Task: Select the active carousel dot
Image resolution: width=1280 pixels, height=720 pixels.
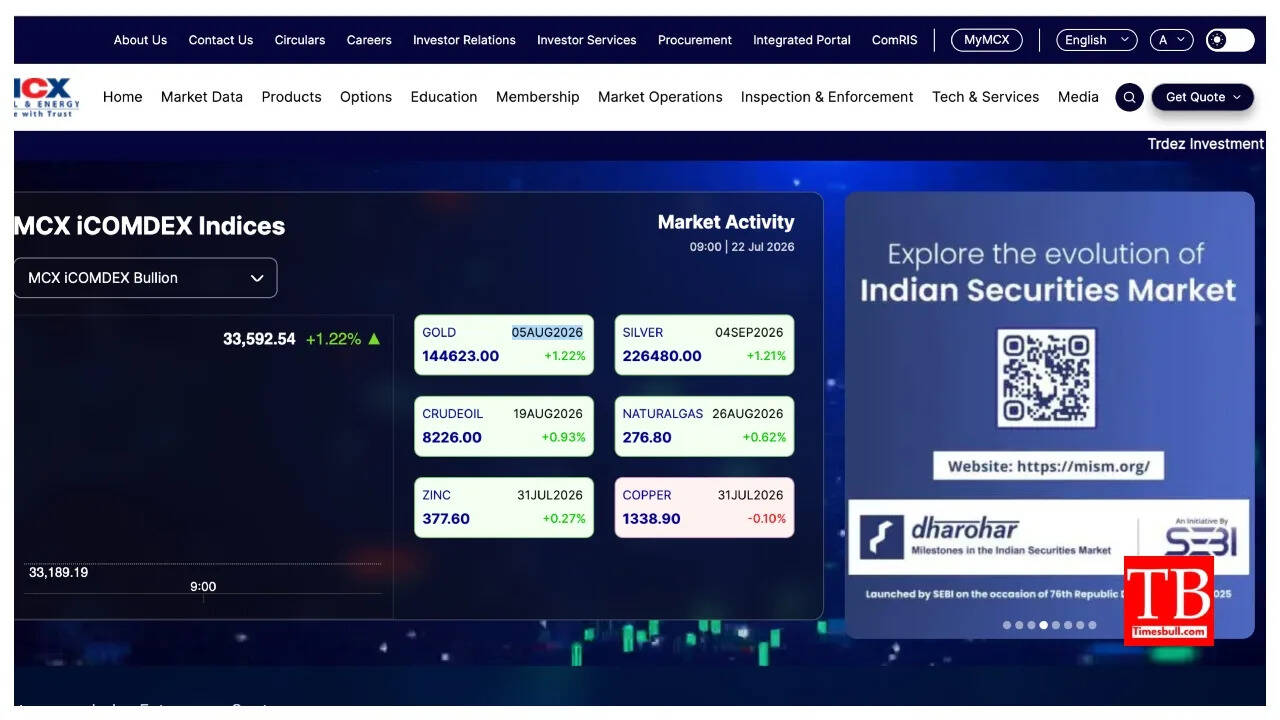Action: pyautogui.click(x=1043, y=625)
